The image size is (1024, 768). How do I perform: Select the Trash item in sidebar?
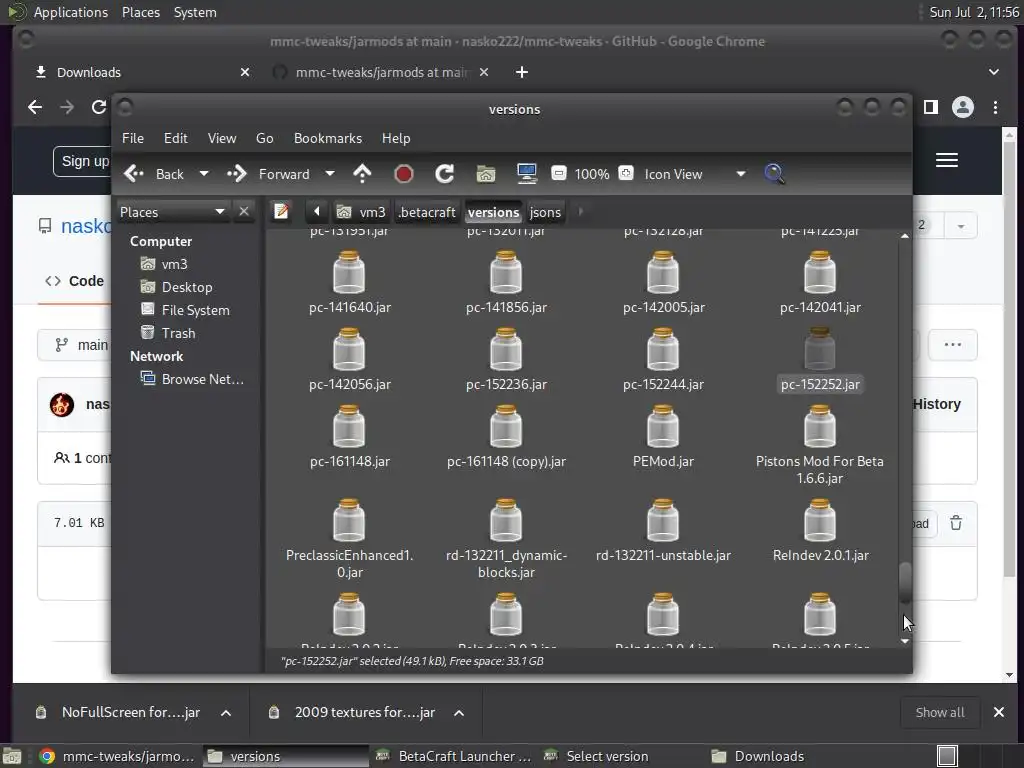click(178, 333)
